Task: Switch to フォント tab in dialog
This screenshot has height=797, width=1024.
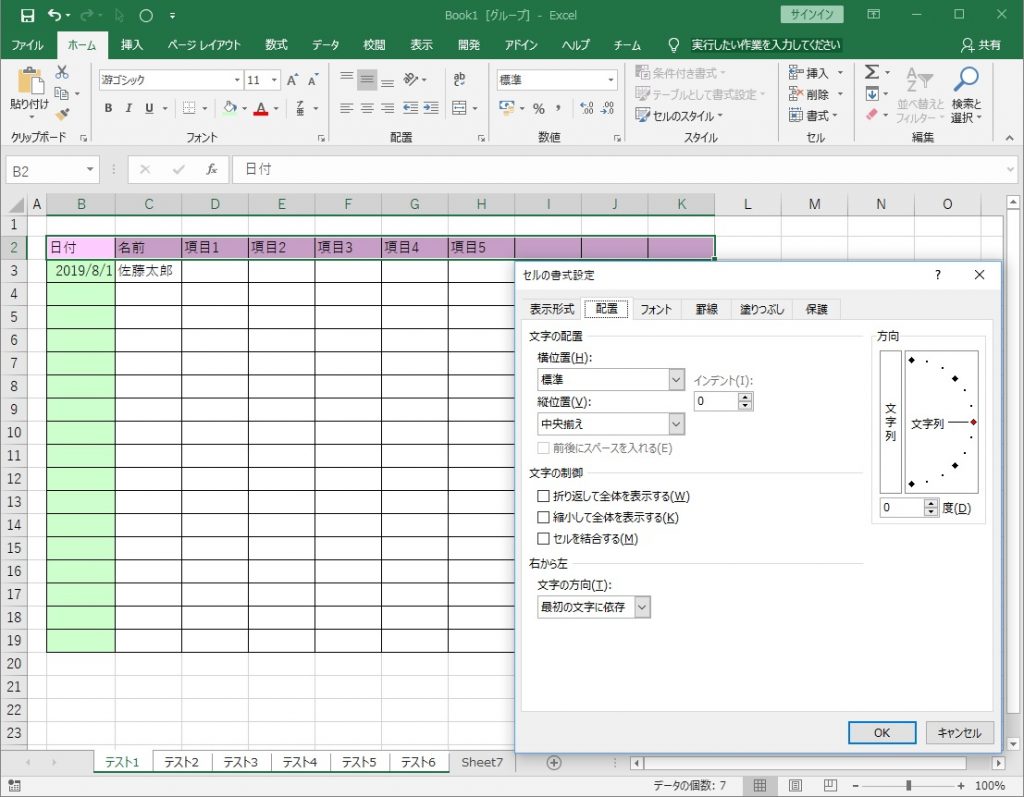Action: coord(656,309)
